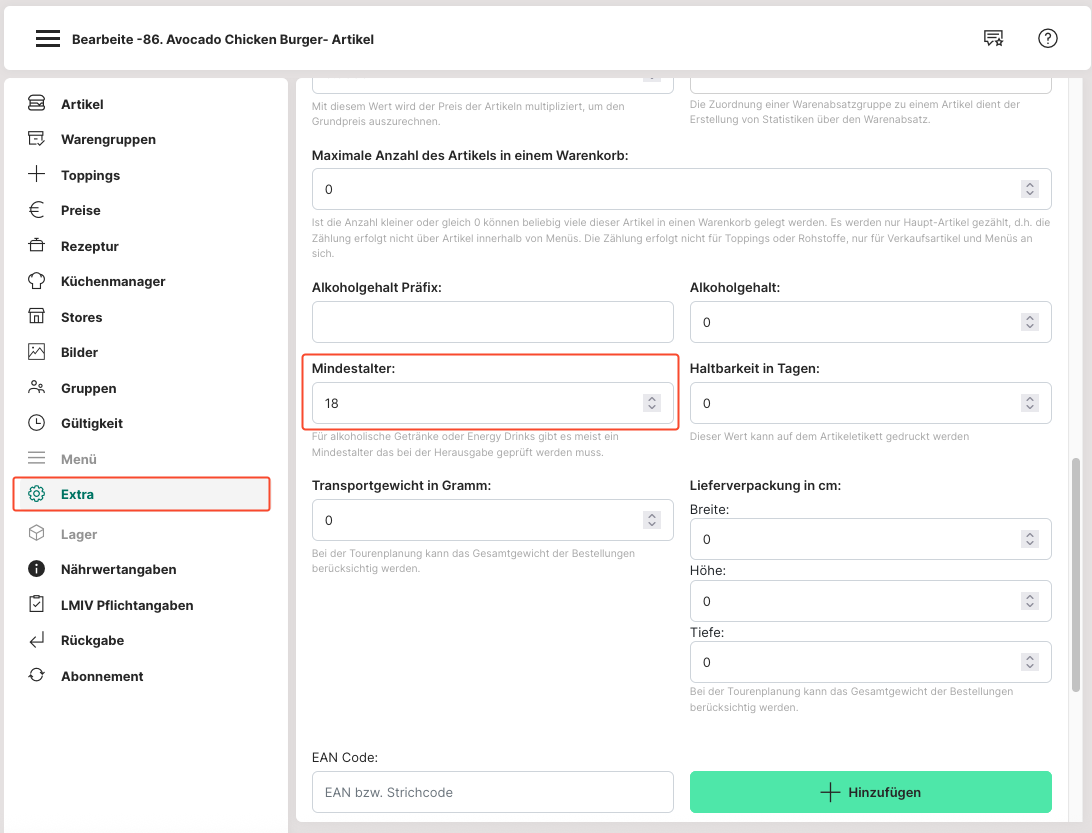Open the Preise section
This screenshot has height=833, width=1092.
[x=81, y=210]
